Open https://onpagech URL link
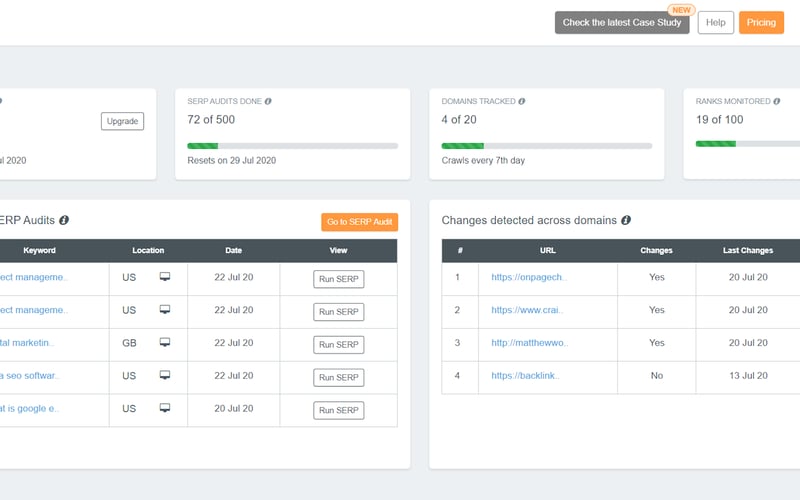This screenshot has height=500, width=800. tap(529, 277)
